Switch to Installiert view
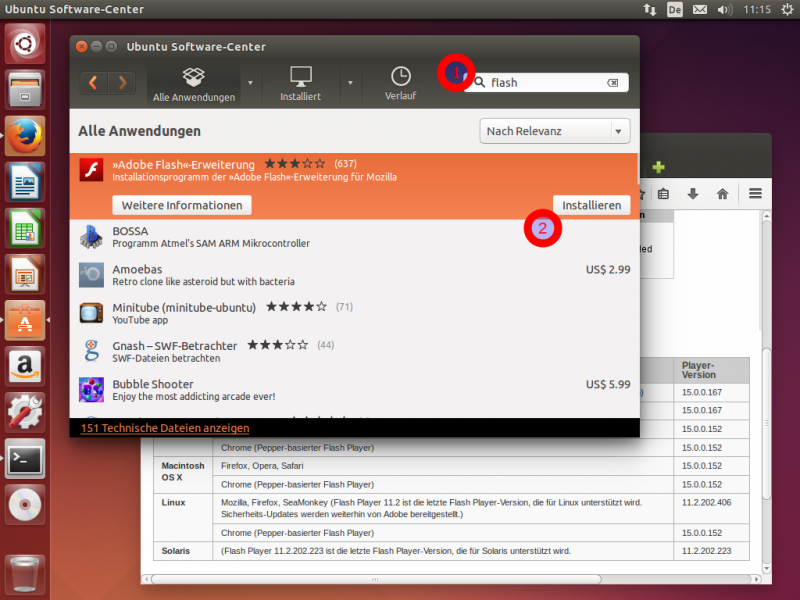 (300, 83)
